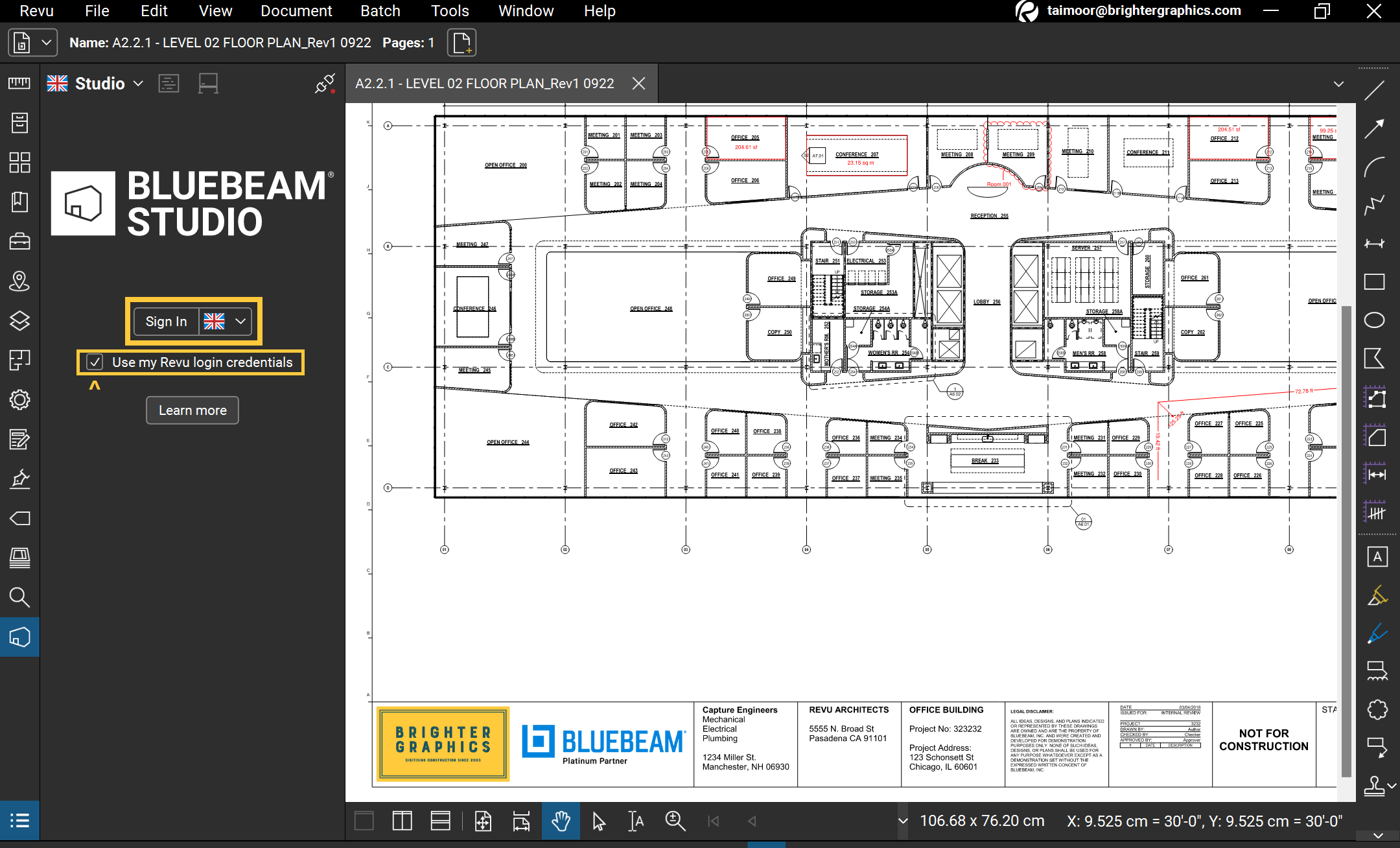Expand the Studio server dropdown
Viewport: 1400px width, 848px height.
(138, 83)
